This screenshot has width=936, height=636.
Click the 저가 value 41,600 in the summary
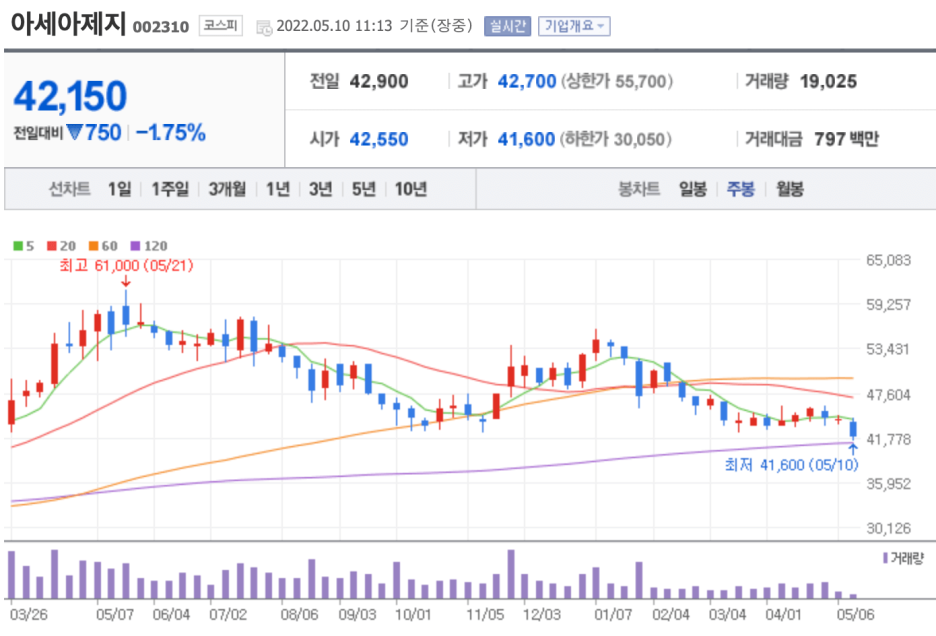526,139
